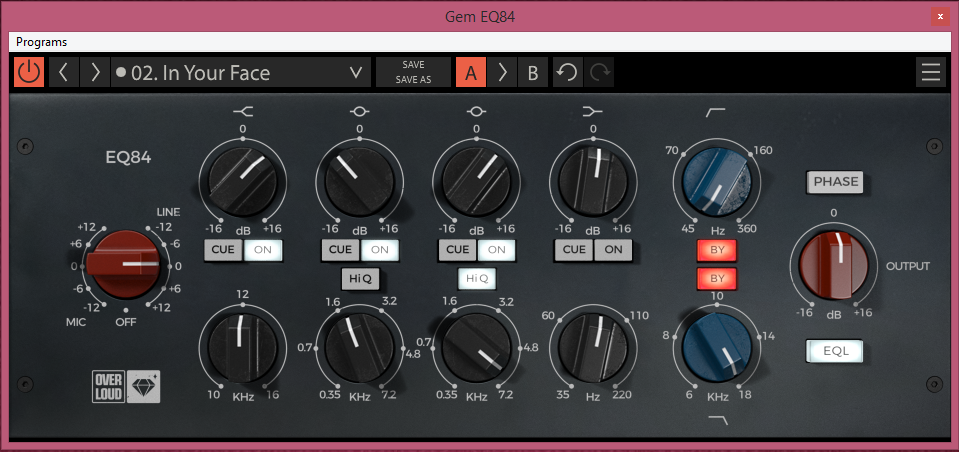Click the OUTPUT label

pos(908,266)
